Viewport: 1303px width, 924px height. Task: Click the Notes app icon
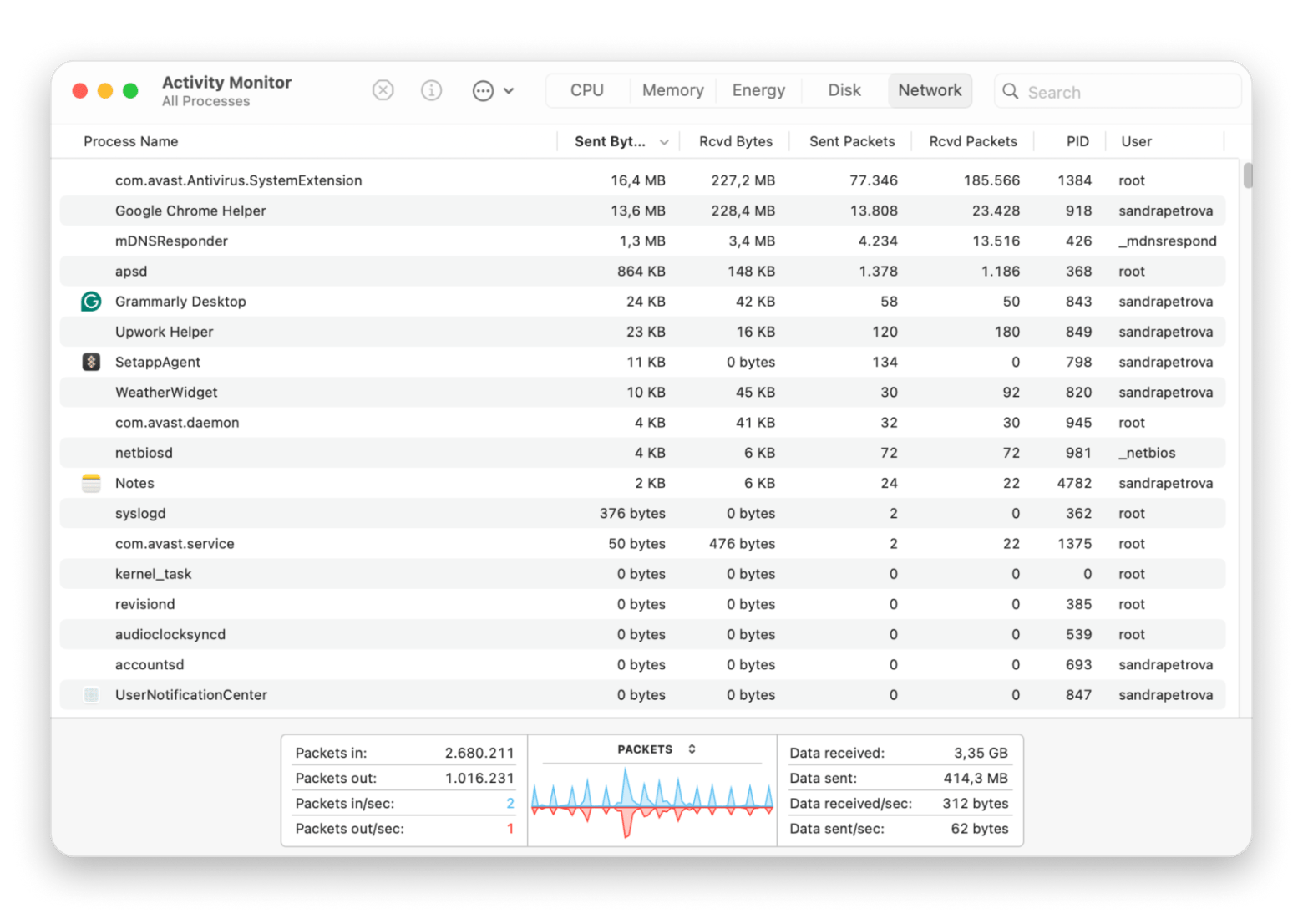(x=91, y=483)
